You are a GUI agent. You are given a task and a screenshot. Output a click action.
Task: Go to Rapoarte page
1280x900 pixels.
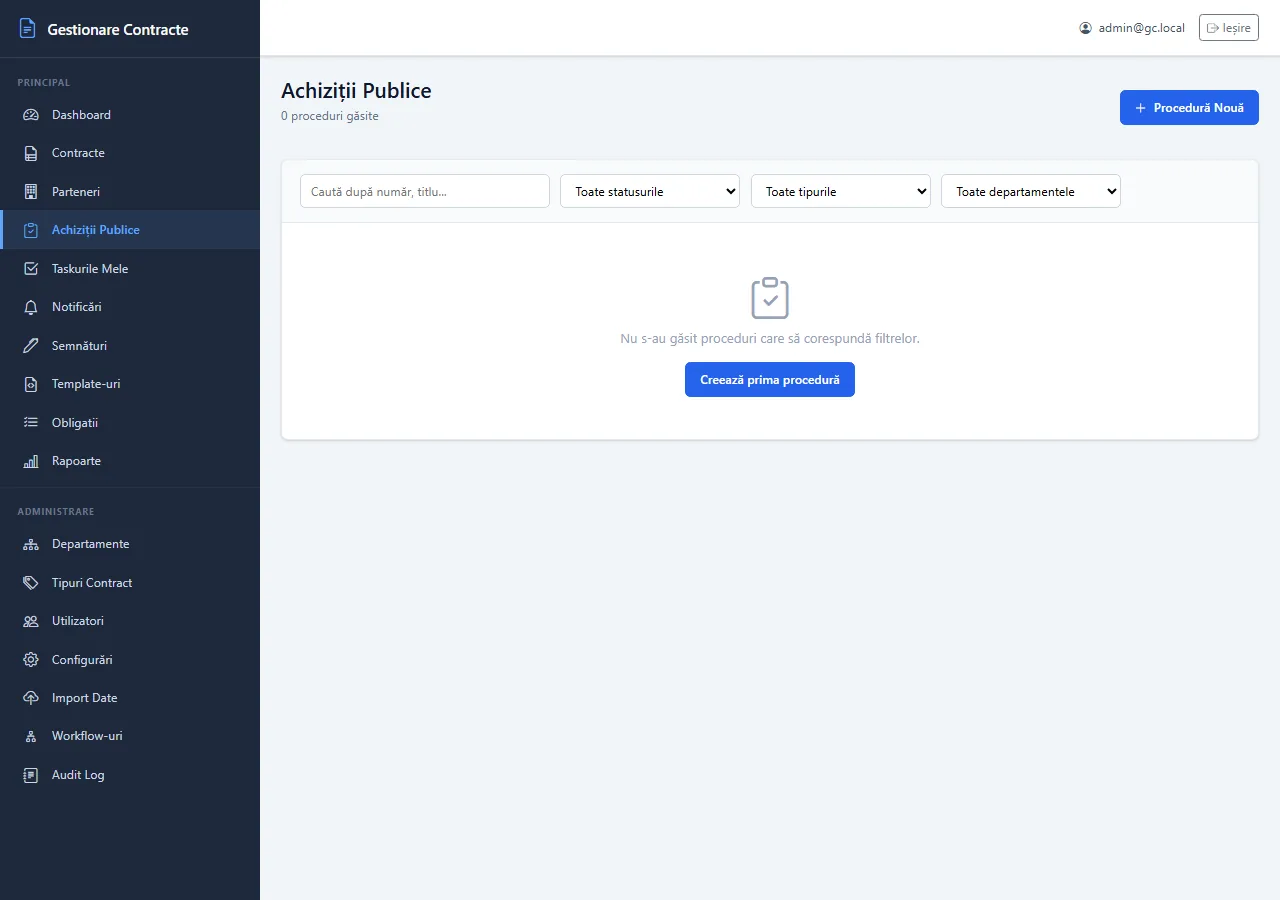[130, 461]
